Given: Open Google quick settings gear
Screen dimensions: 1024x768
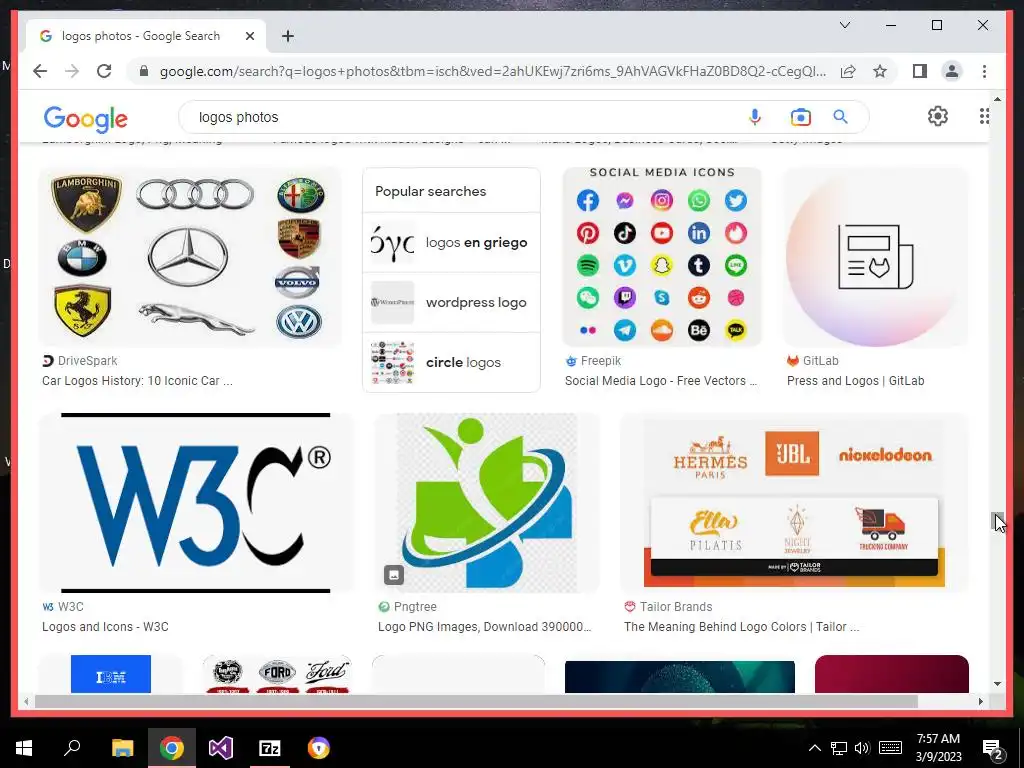Looking at the screenshot, I should pyautogui.click(x=938, y=116).
